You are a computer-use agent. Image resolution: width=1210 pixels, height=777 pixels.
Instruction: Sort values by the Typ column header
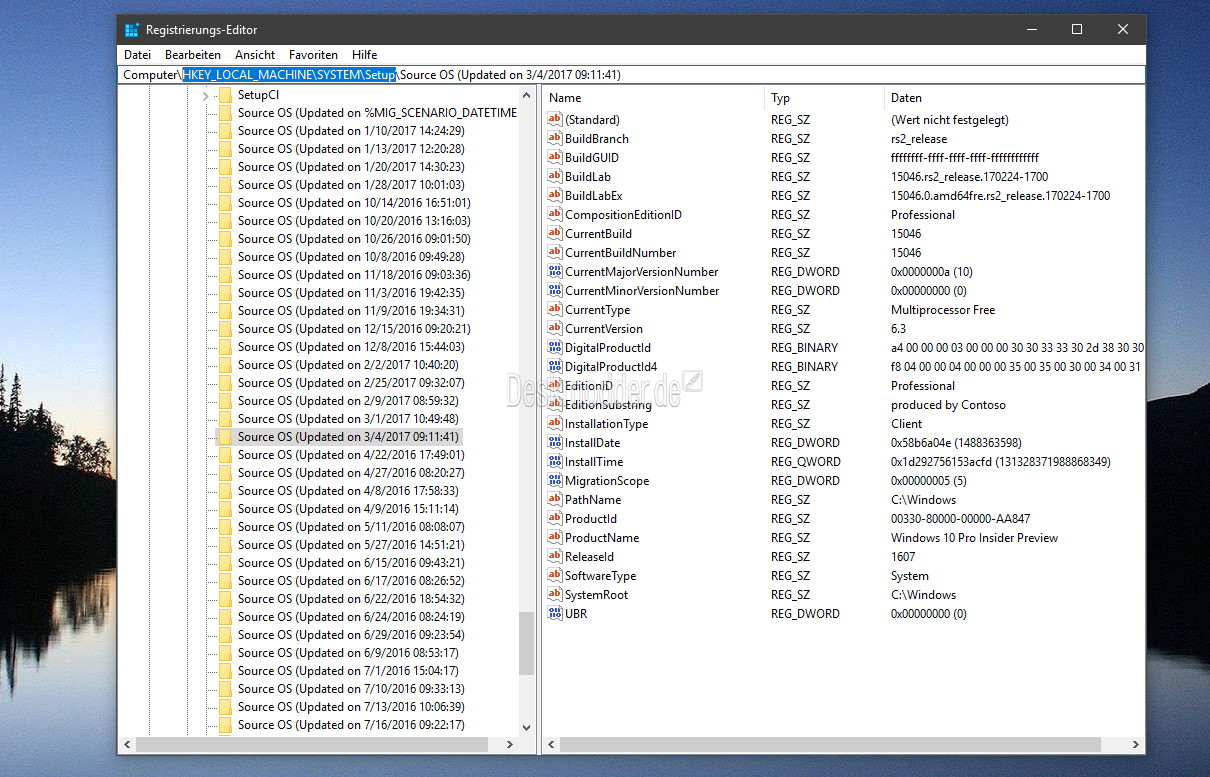(826, 98)
